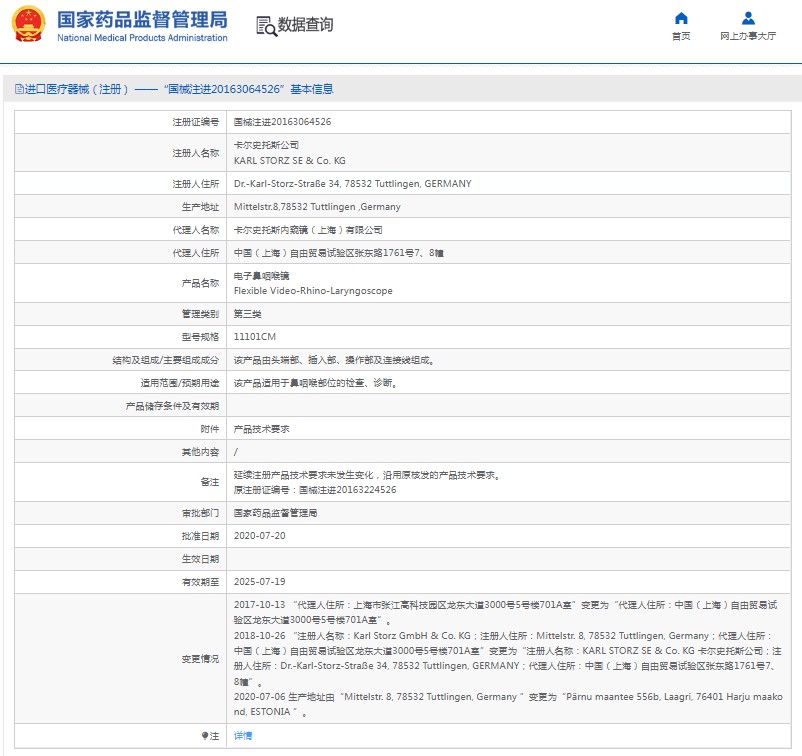The height and width of the screenshot is (756, 802).
Task: Click expiry date 2025-07-19
Action: point(259,581)
